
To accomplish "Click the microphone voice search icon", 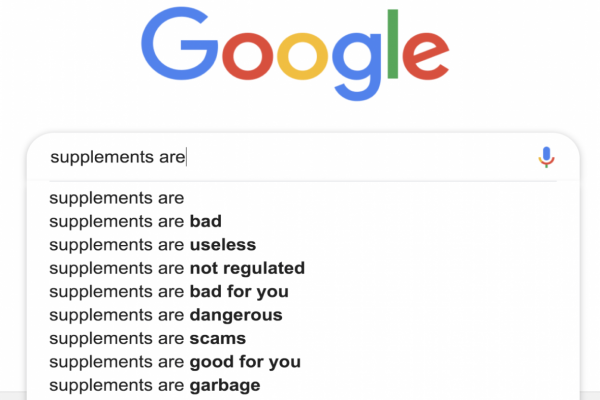I will (545, 157).
